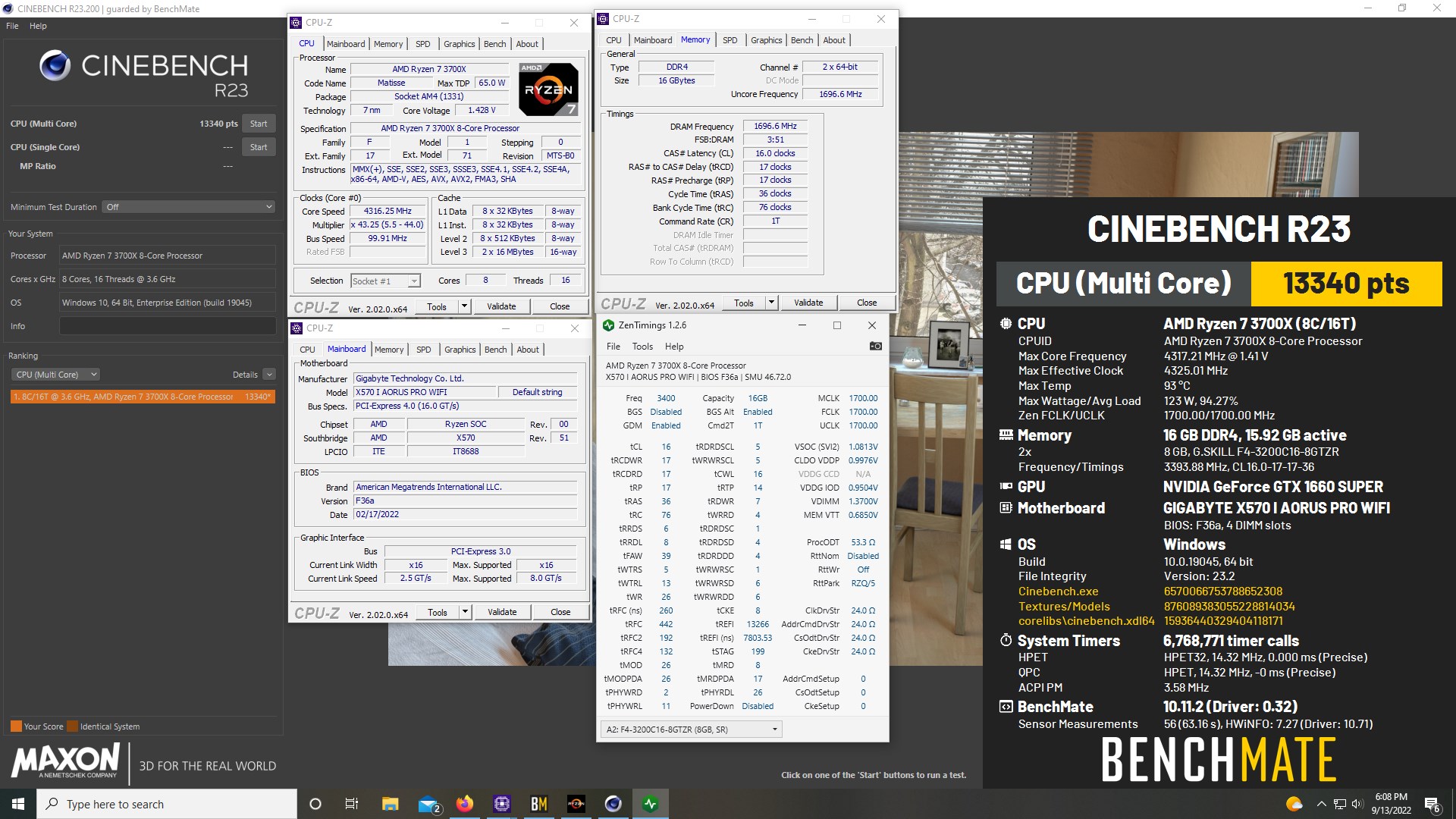Open ZenTimings Help menu

(x=674, y=347)
